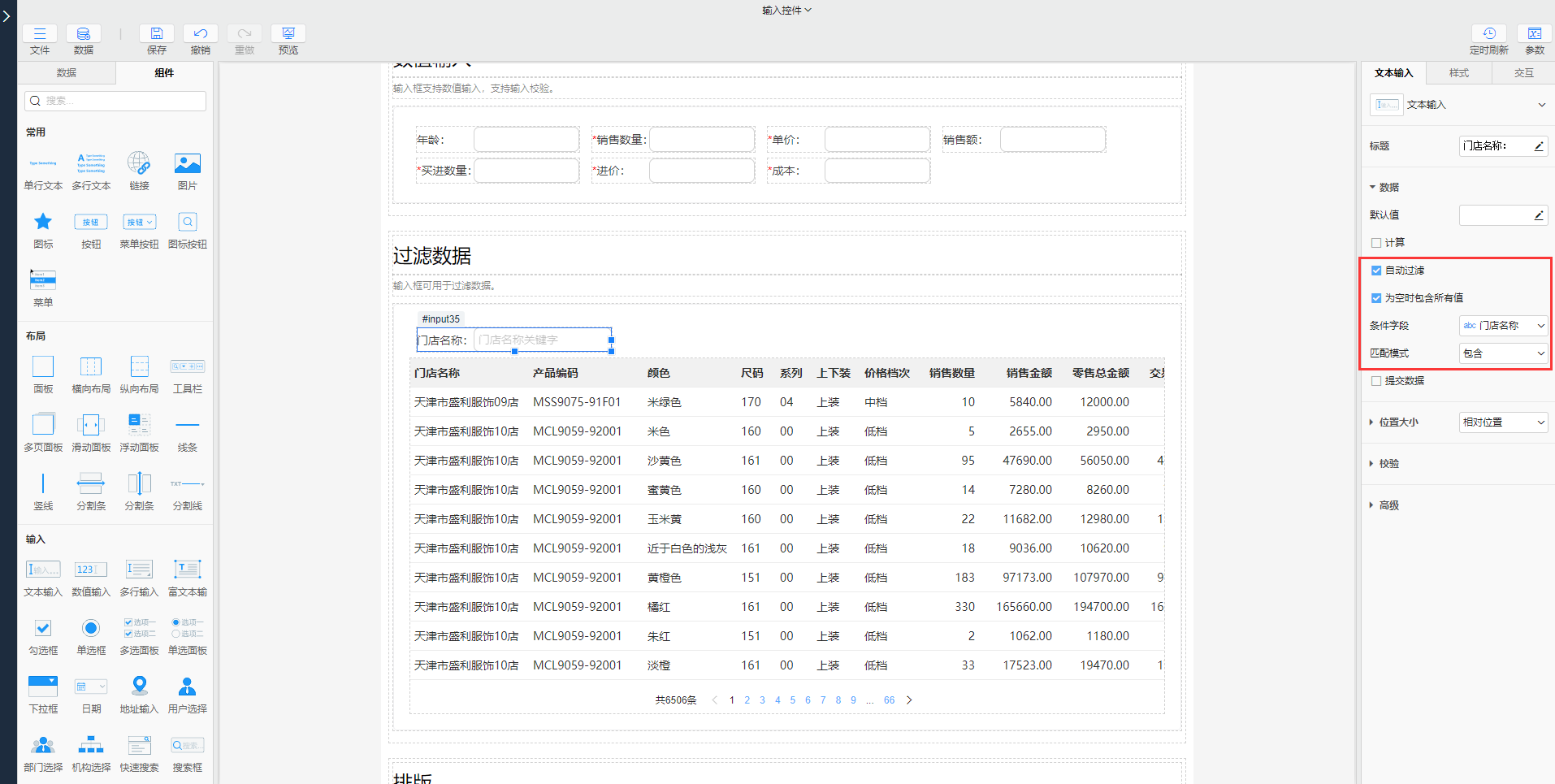Select the 文本输入 properties tab
Screen dimensions: 1555x784
1394,73
